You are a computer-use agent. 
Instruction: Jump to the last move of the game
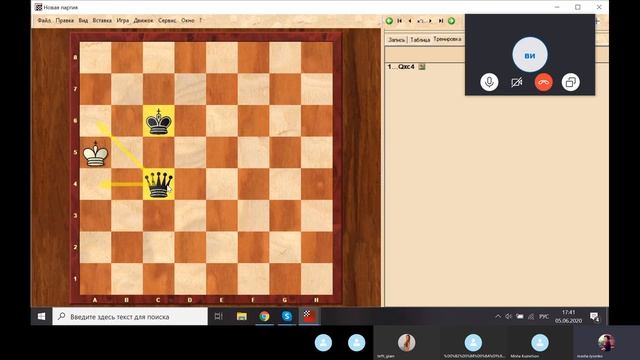pos(441,21)
